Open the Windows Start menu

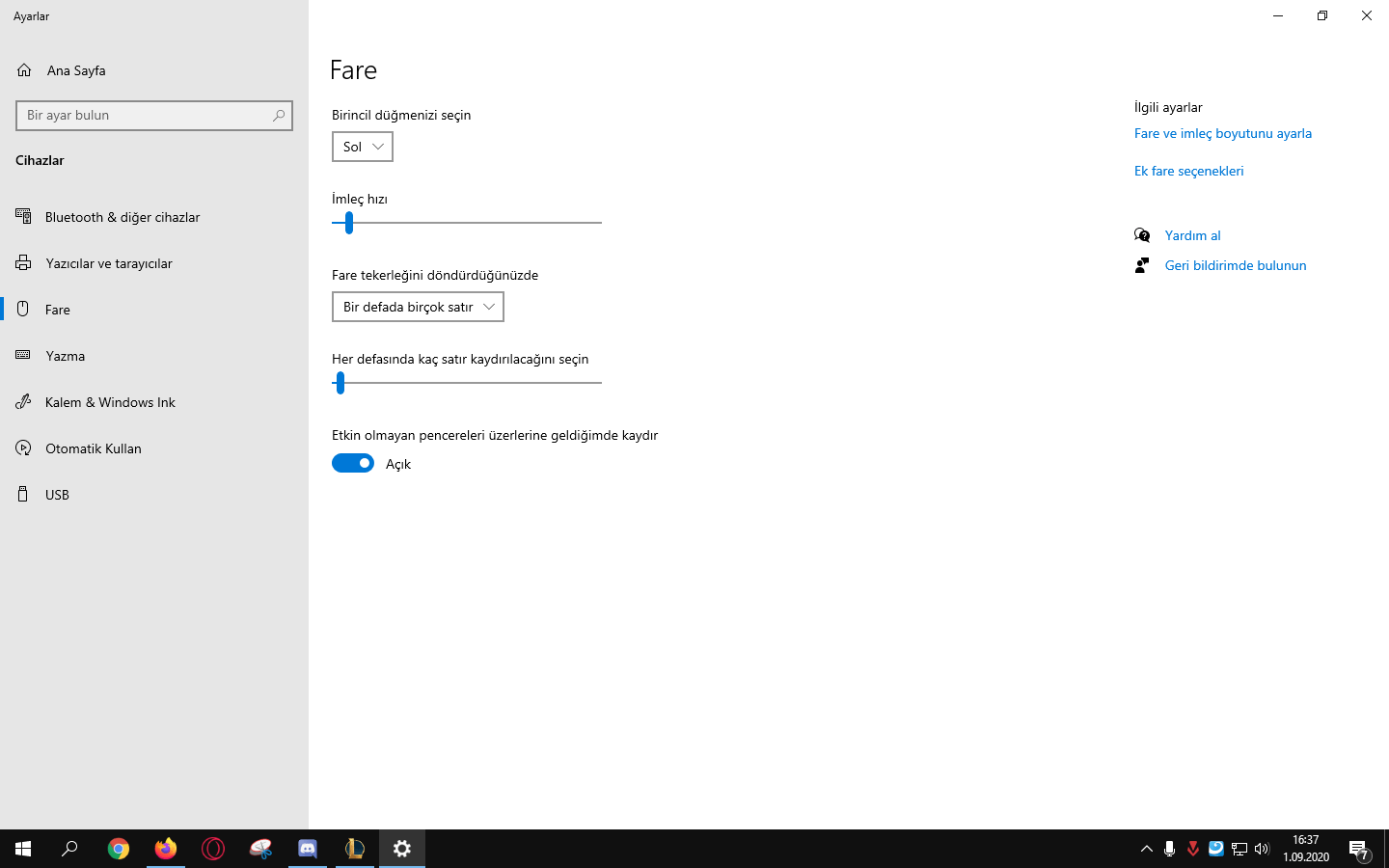click(x=23, y=849)
